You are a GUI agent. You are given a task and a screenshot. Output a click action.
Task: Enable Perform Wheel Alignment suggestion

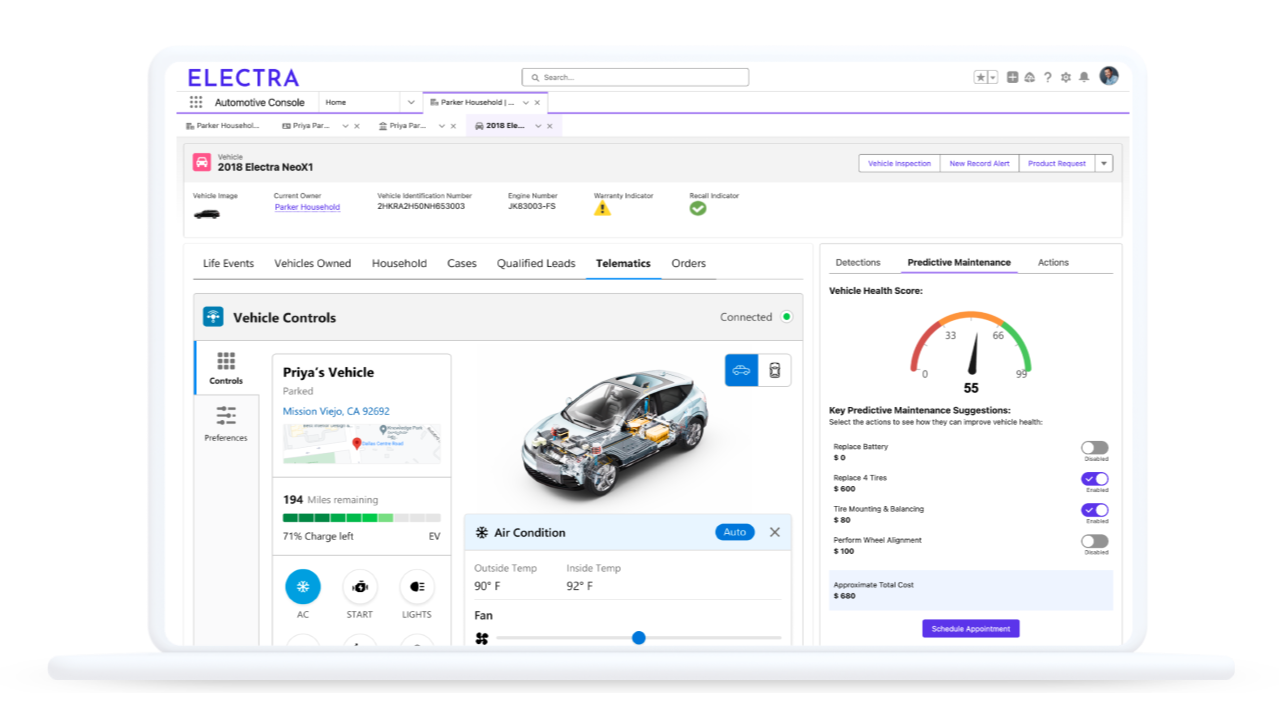tap(1094, 543)
